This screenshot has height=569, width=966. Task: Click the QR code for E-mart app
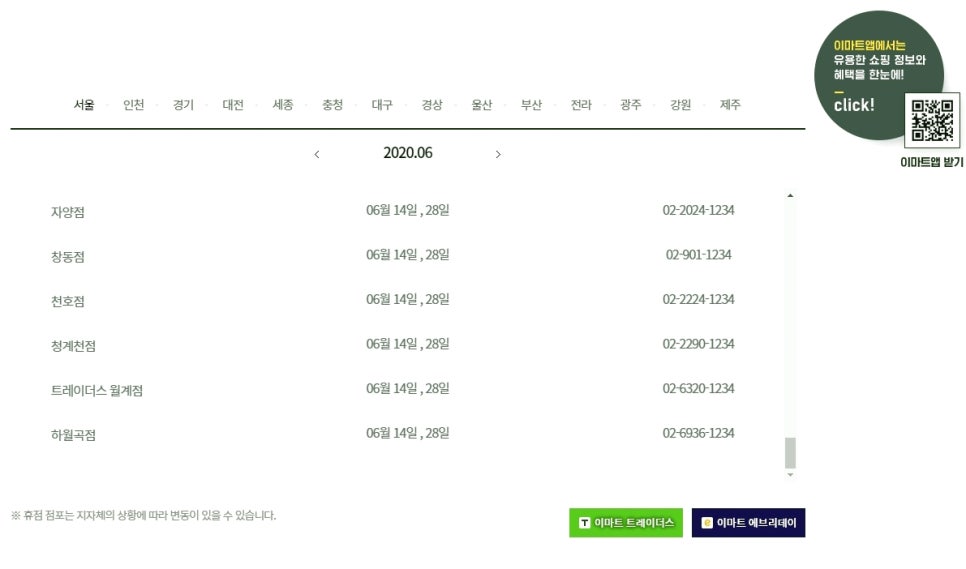point(932,120)
